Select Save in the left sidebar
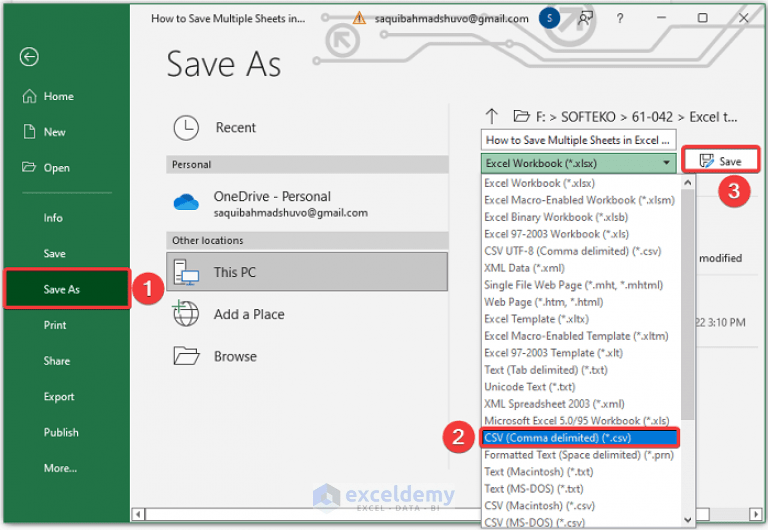 54,254
